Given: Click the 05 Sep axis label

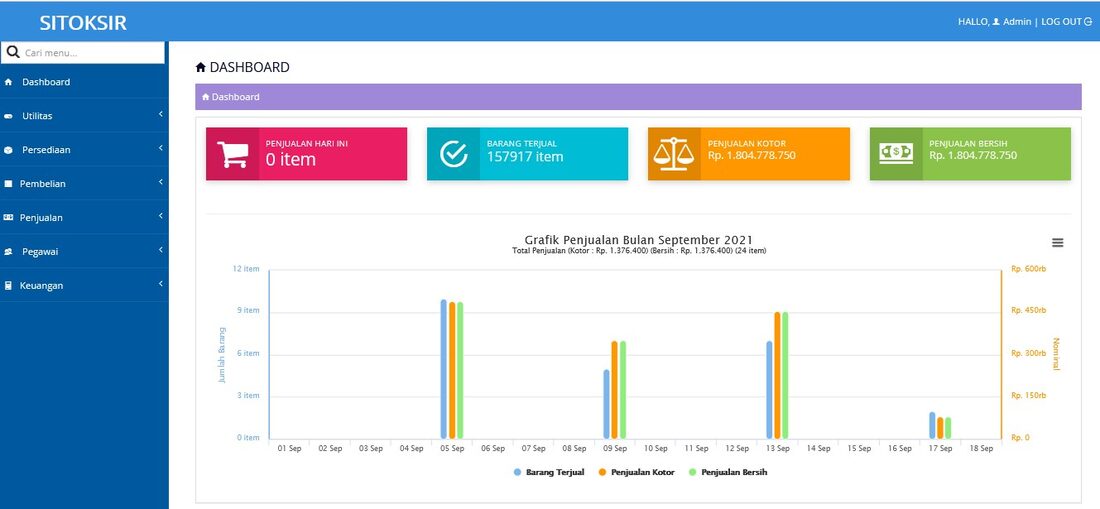Looking at the screenshot, I should (x=452, y=448).
